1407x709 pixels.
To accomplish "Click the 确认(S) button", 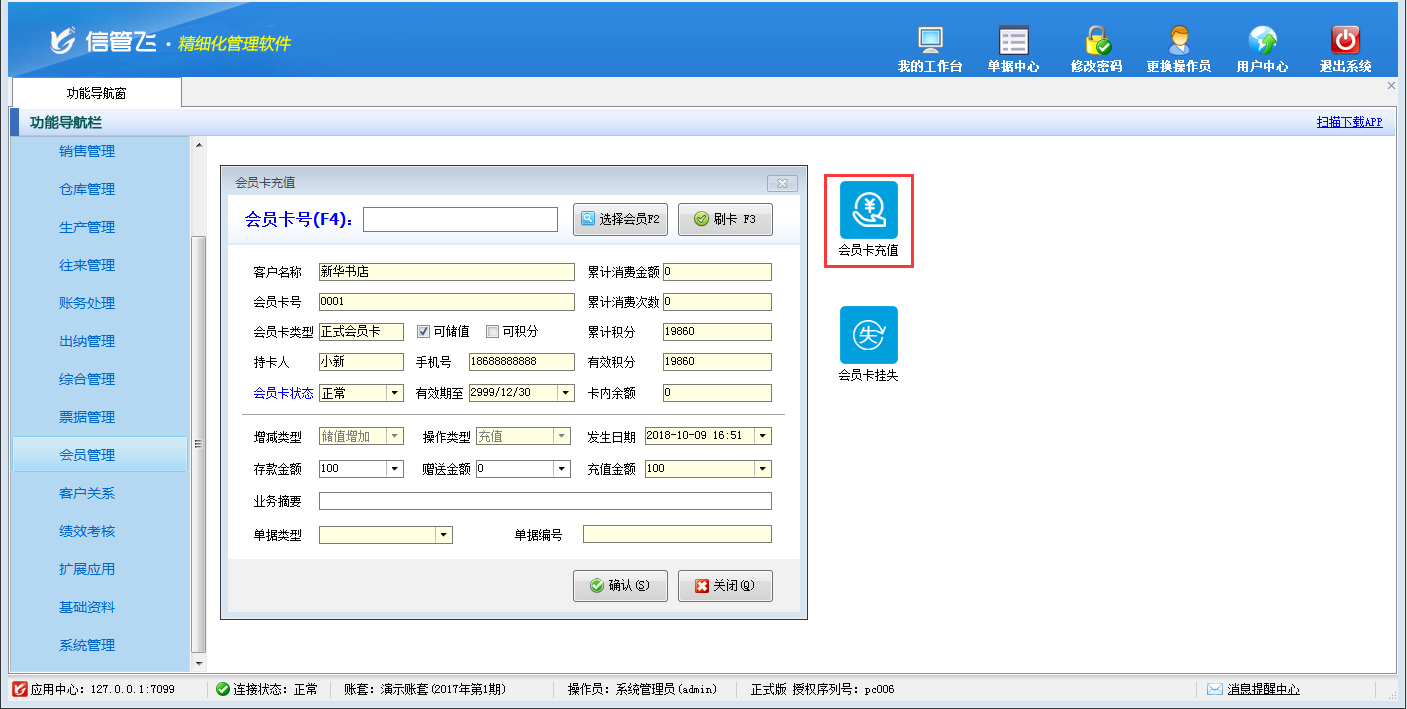I will click(x=620, y=586).
